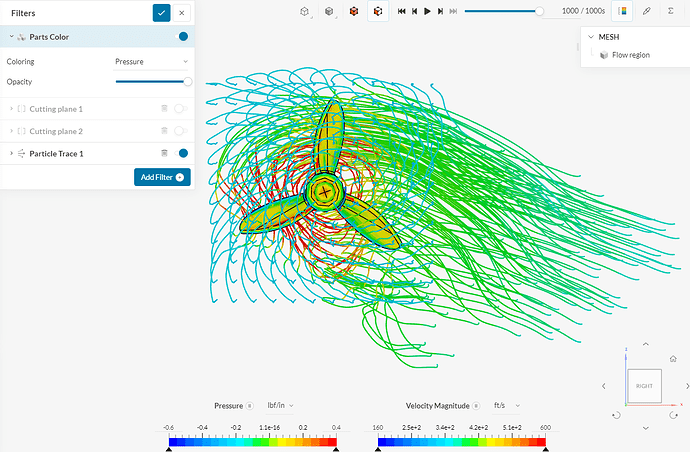690x452 pixels.
Task: Click the timeline slider handle
Action: (539, 11)
